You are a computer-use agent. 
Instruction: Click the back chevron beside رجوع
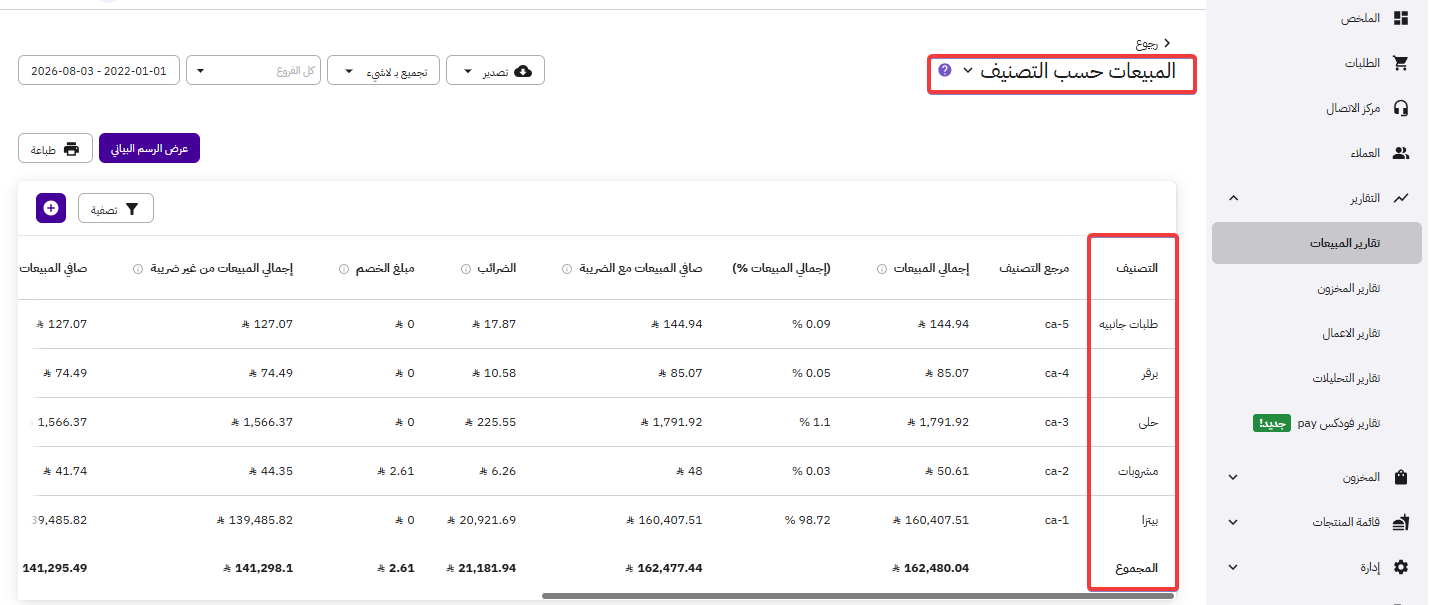tap(1167, 43)
